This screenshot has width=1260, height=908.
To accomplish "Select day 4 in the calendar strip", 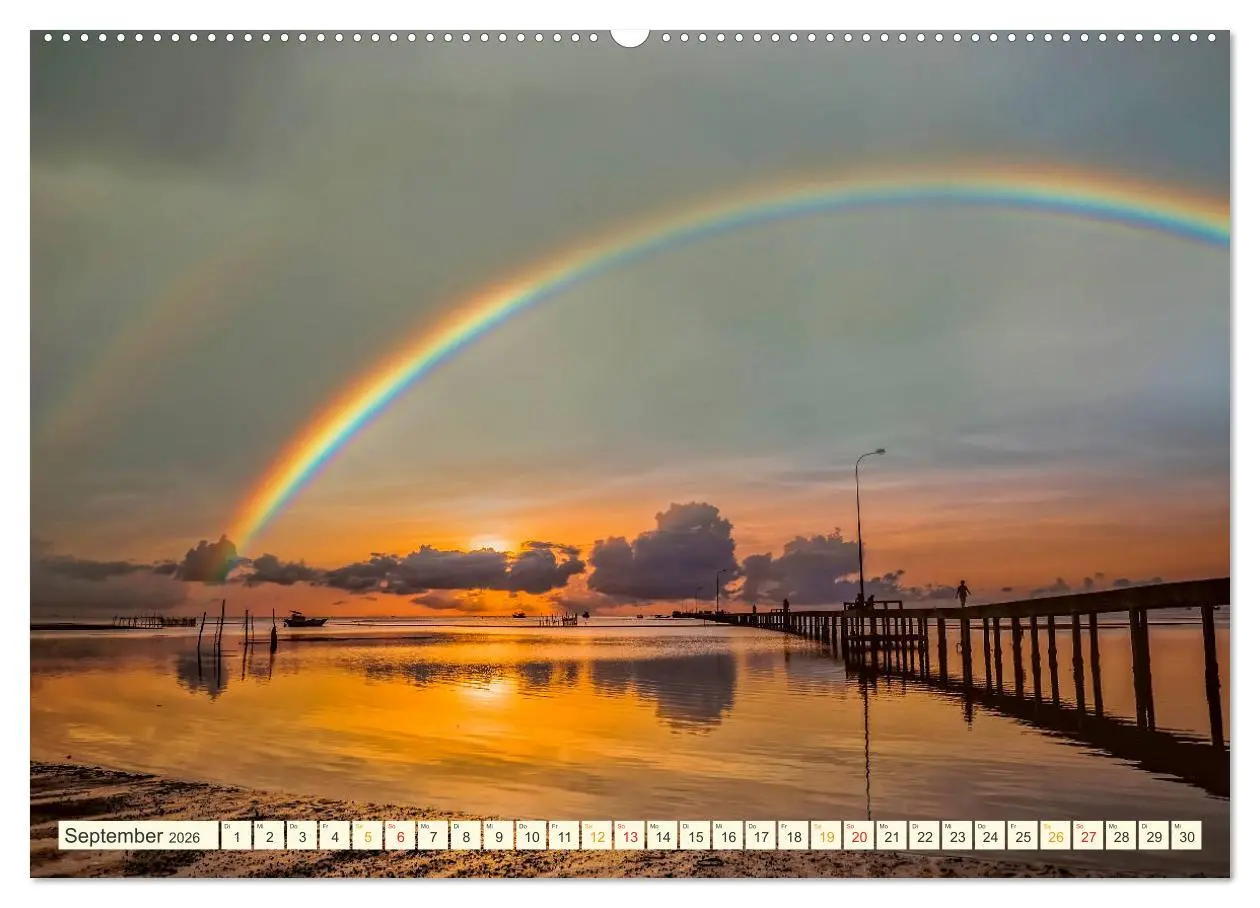I will (x=334, y=836).
